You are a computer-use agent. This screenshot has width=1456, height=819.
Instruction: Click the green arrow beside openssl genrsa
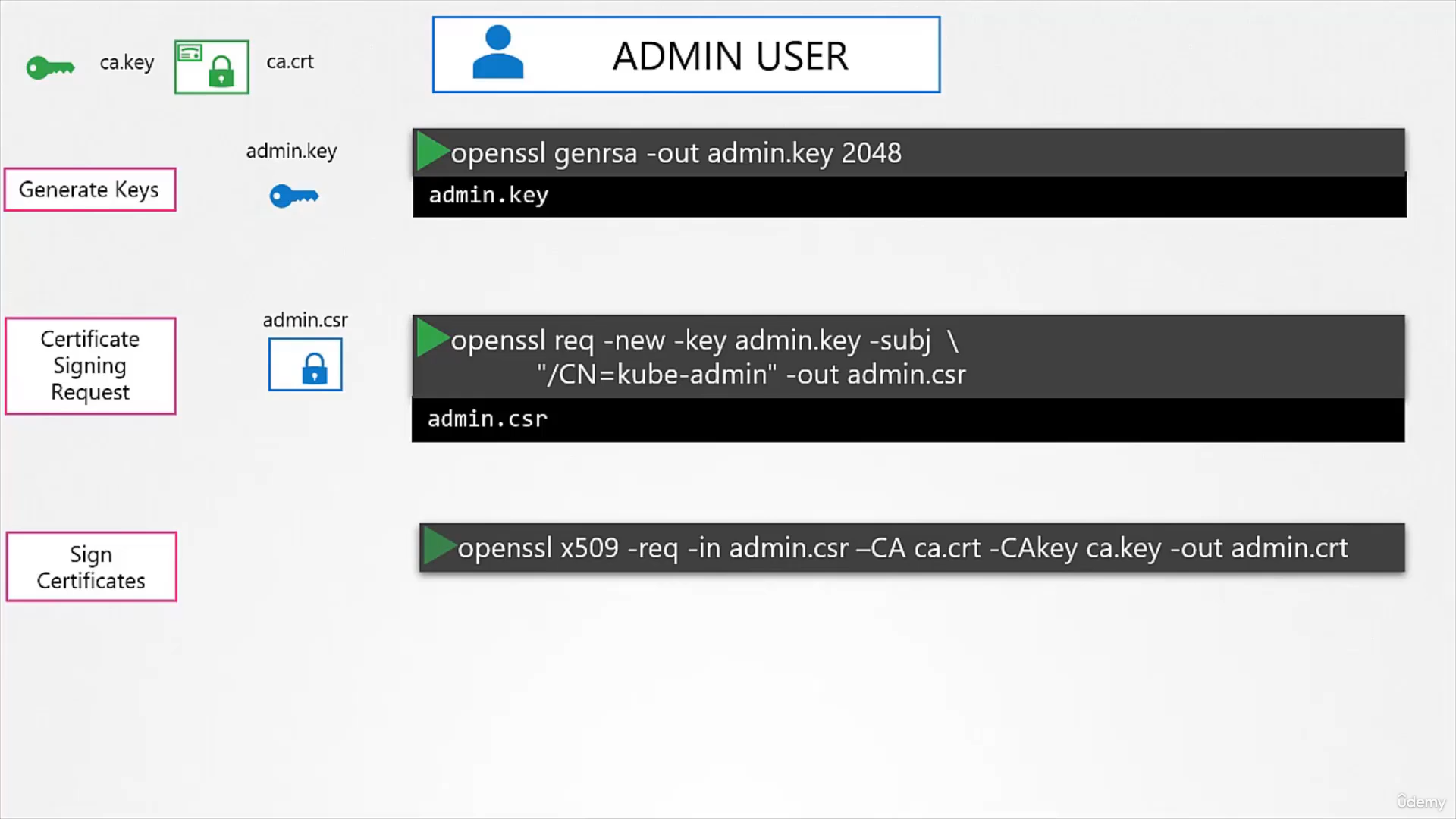pyautogui.click(x=433, y=152)
